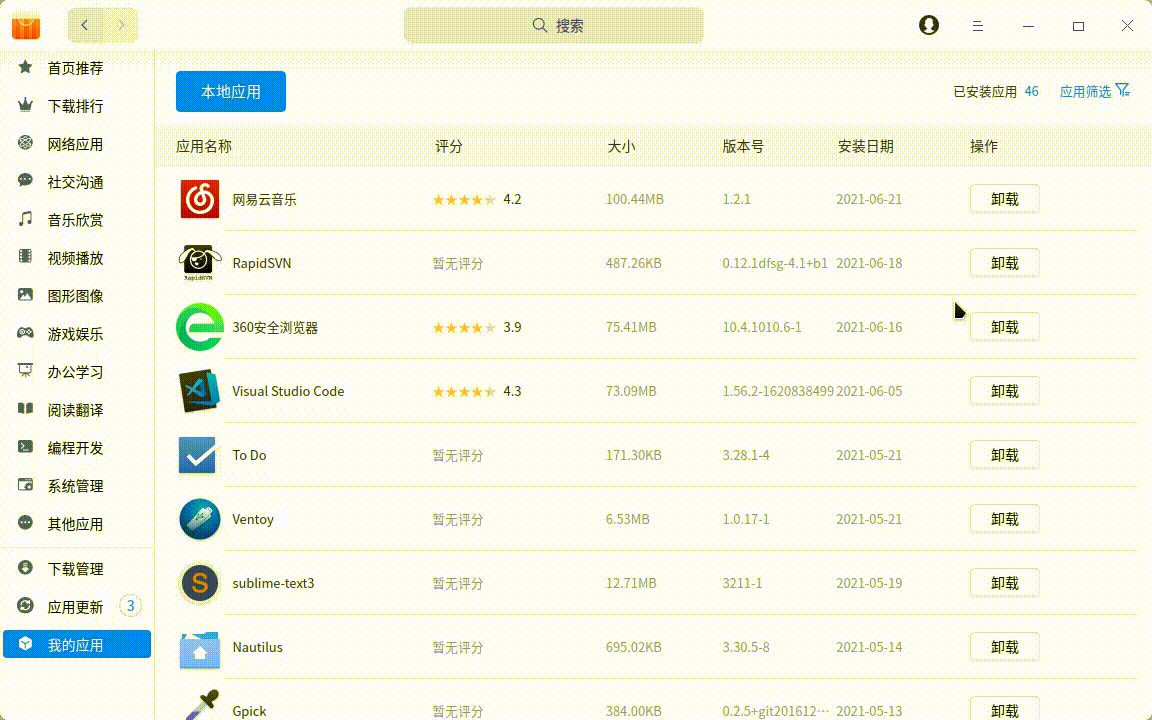Click the RapidSVN app icon
Screen dimensions: 1152x720
200,263
